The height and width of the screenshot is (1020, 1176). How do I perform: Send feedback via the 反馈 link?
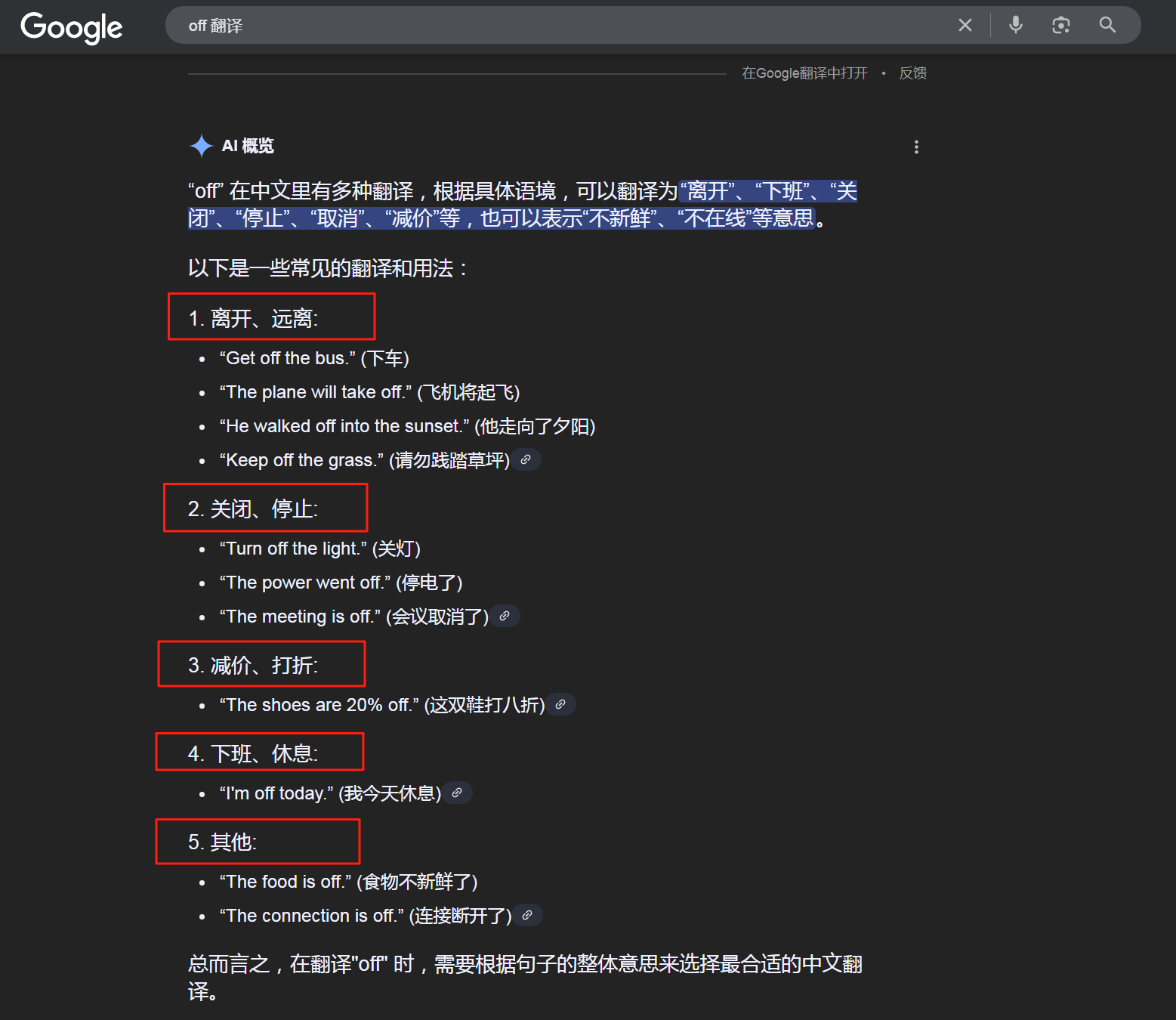pyautogui.click(x=912, y=73)
